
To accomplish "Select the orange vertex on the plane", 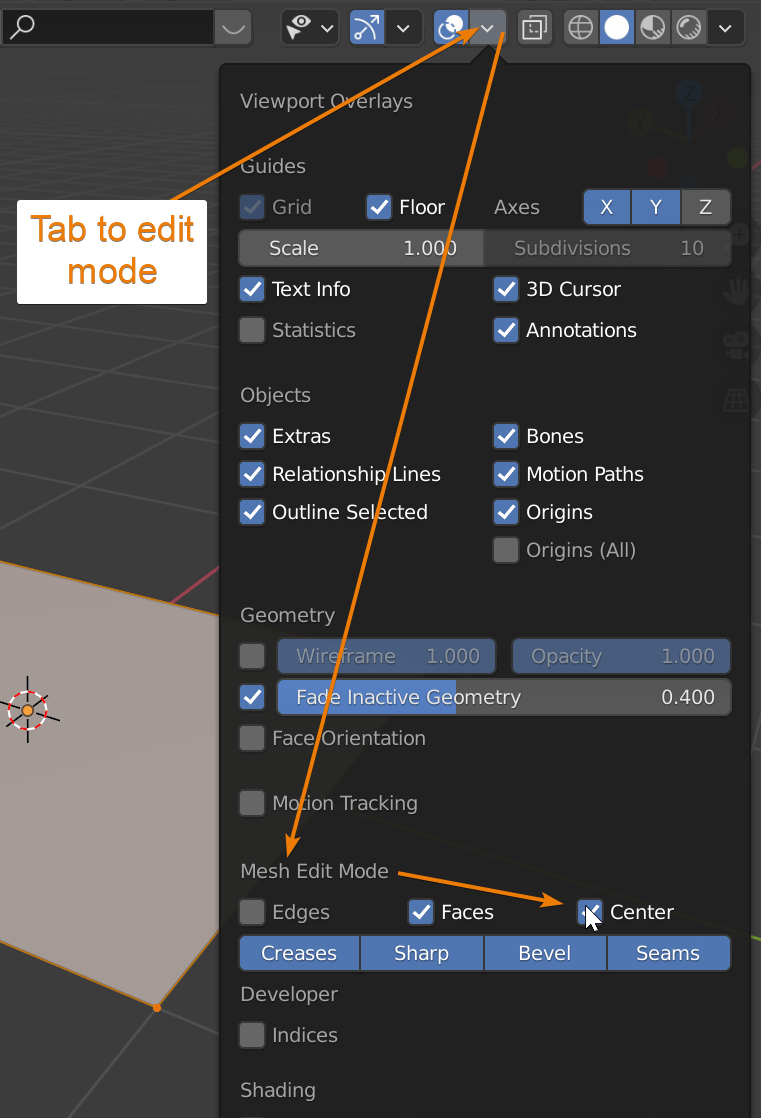I will coord(157,1007).
